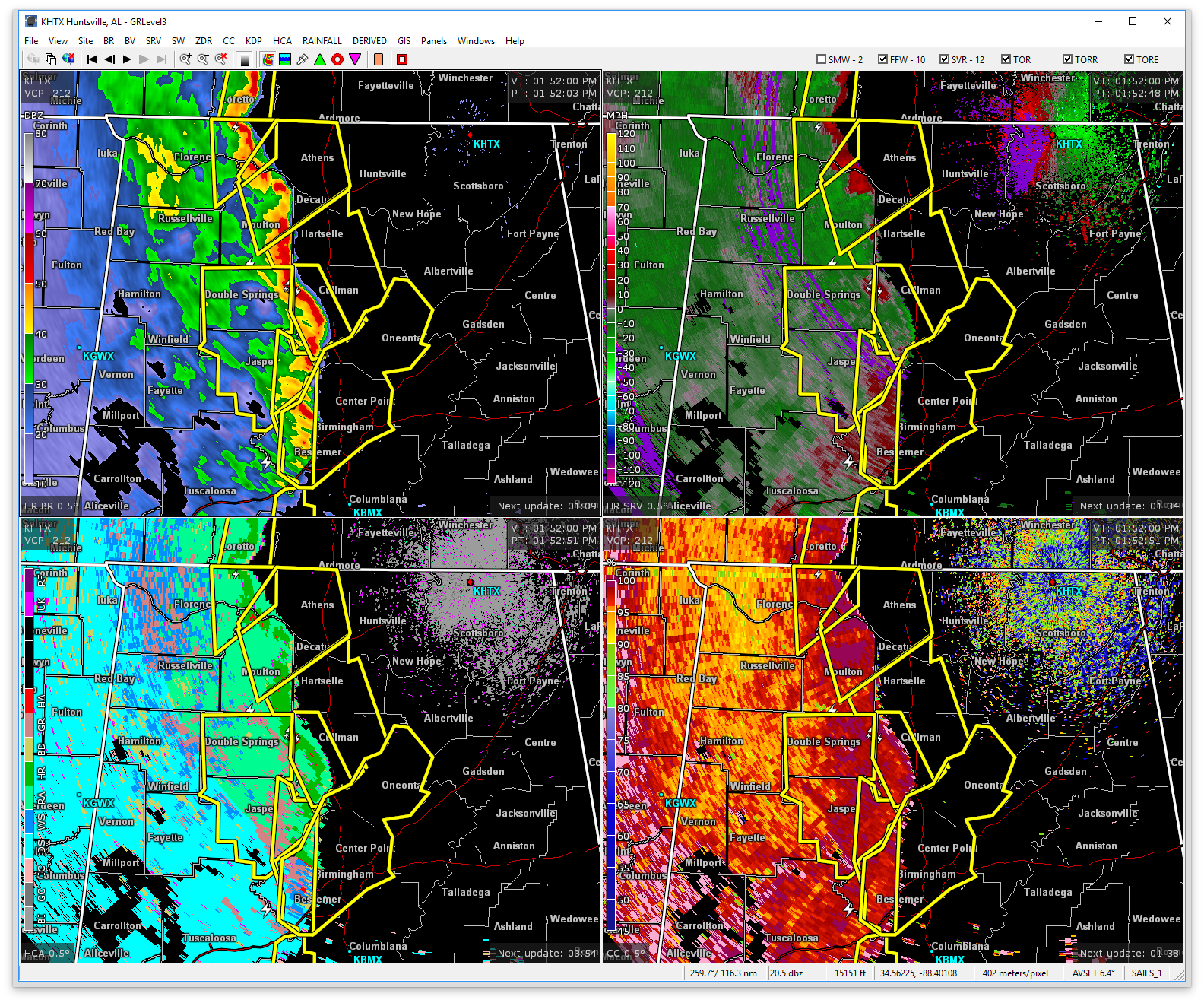Click the zoom in magnifier icon

[x=185, y=59]
